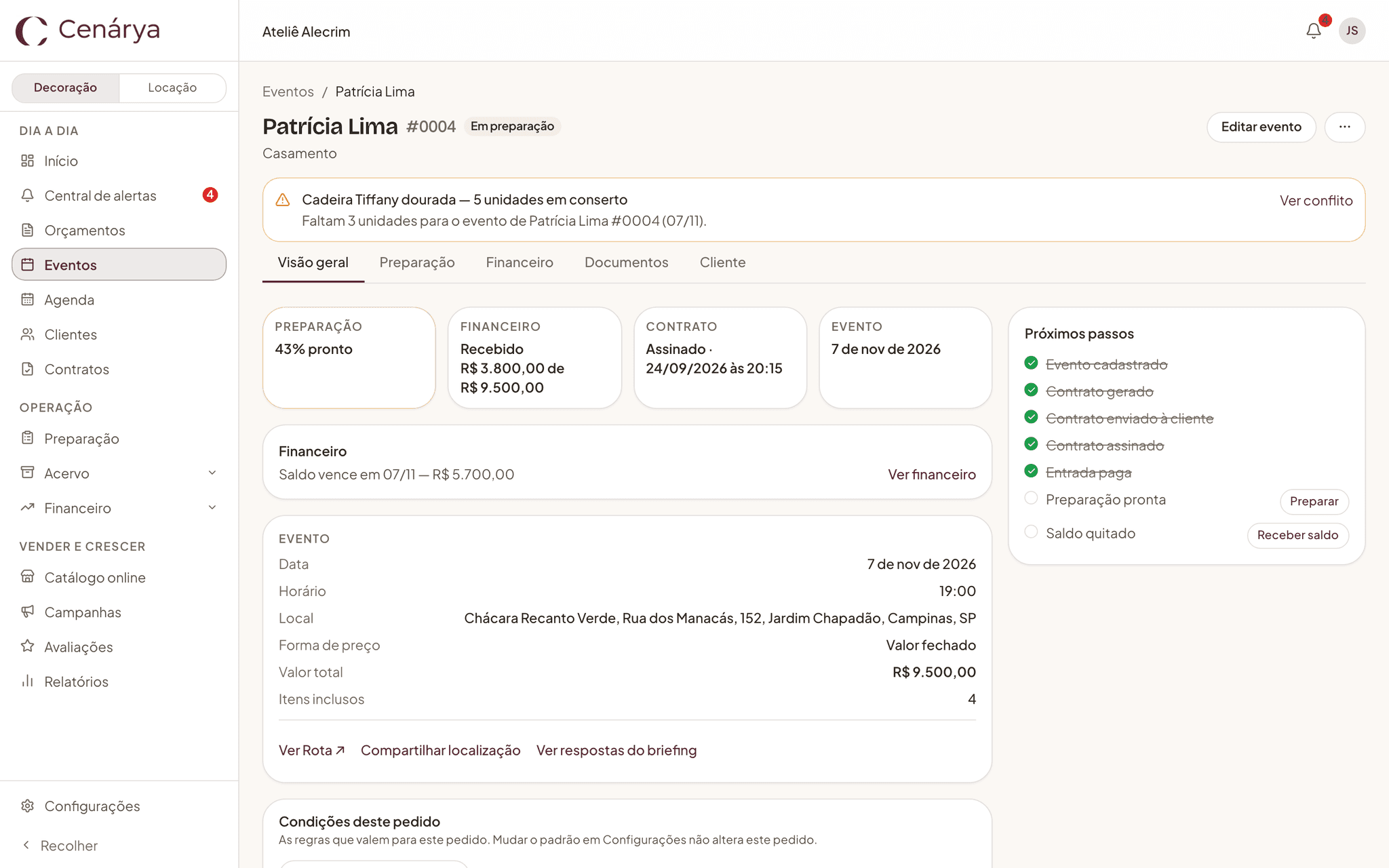Click Eventos in the breadcrumb

click(288, 92)
